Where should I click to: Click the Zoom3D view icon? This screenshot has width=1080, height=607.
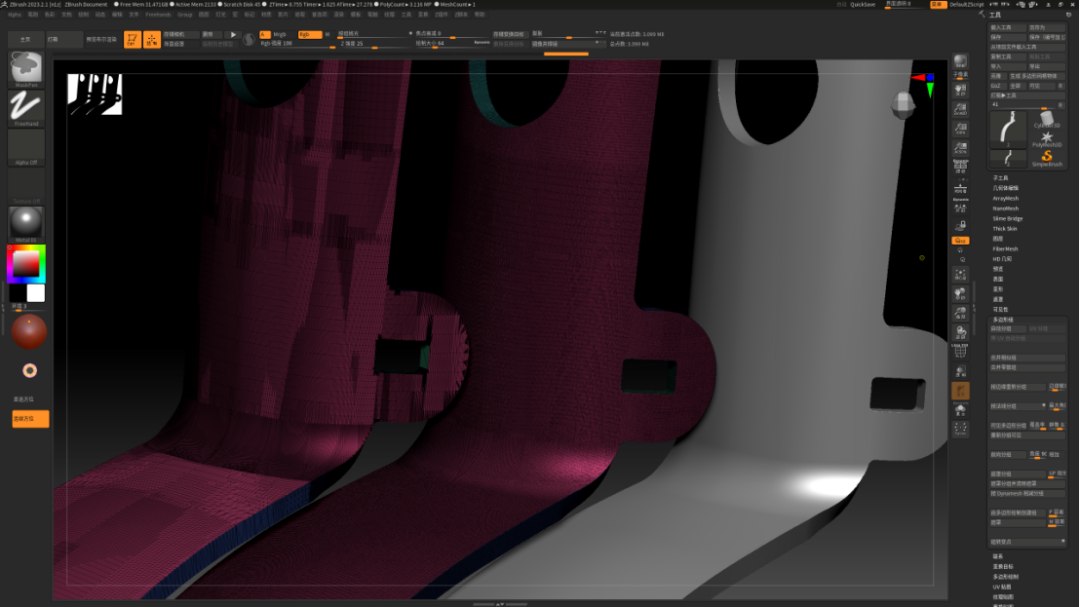(960, 313)
